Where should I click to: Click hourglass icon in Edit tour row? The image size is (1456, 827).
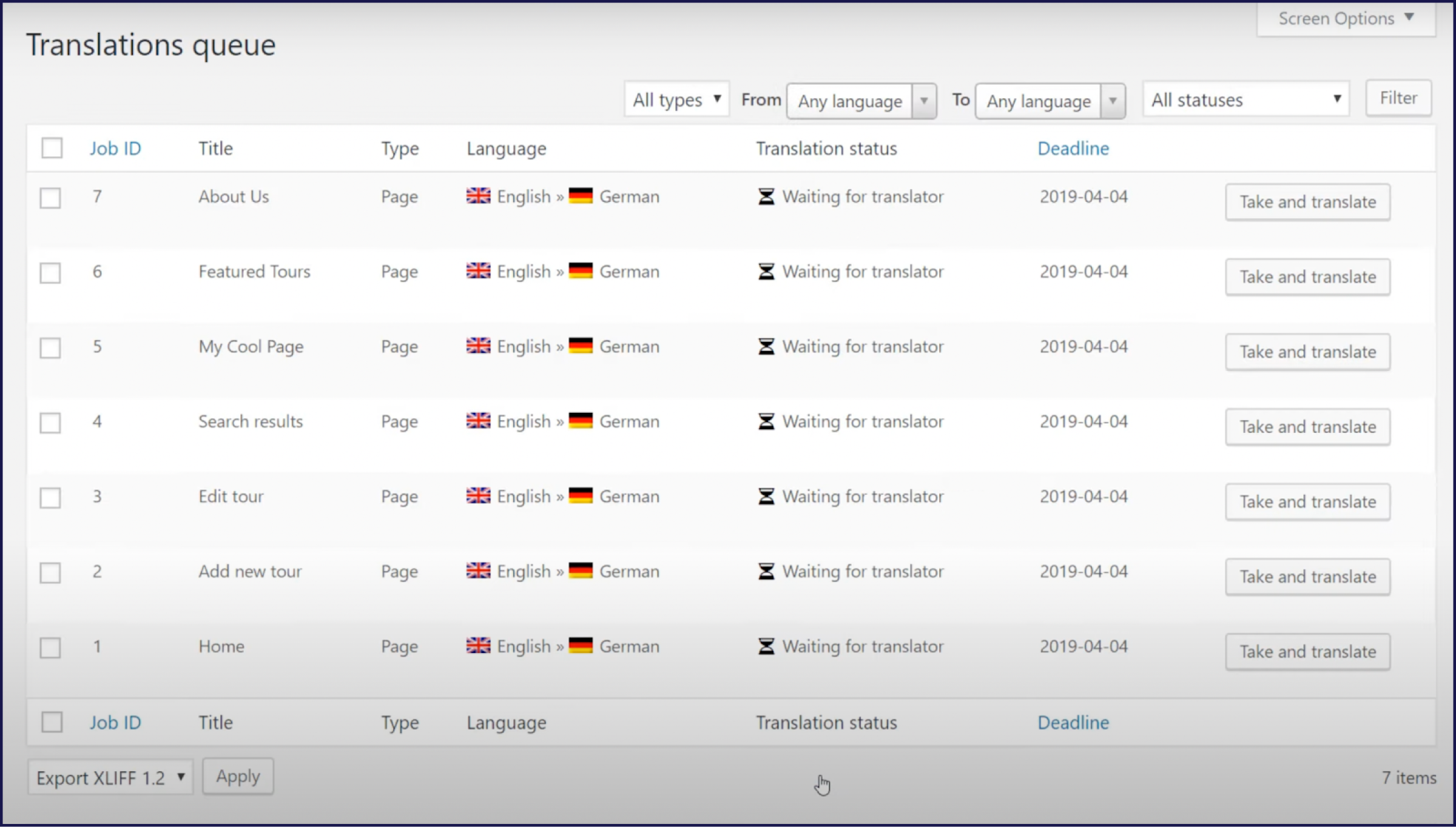pos(766,497)
